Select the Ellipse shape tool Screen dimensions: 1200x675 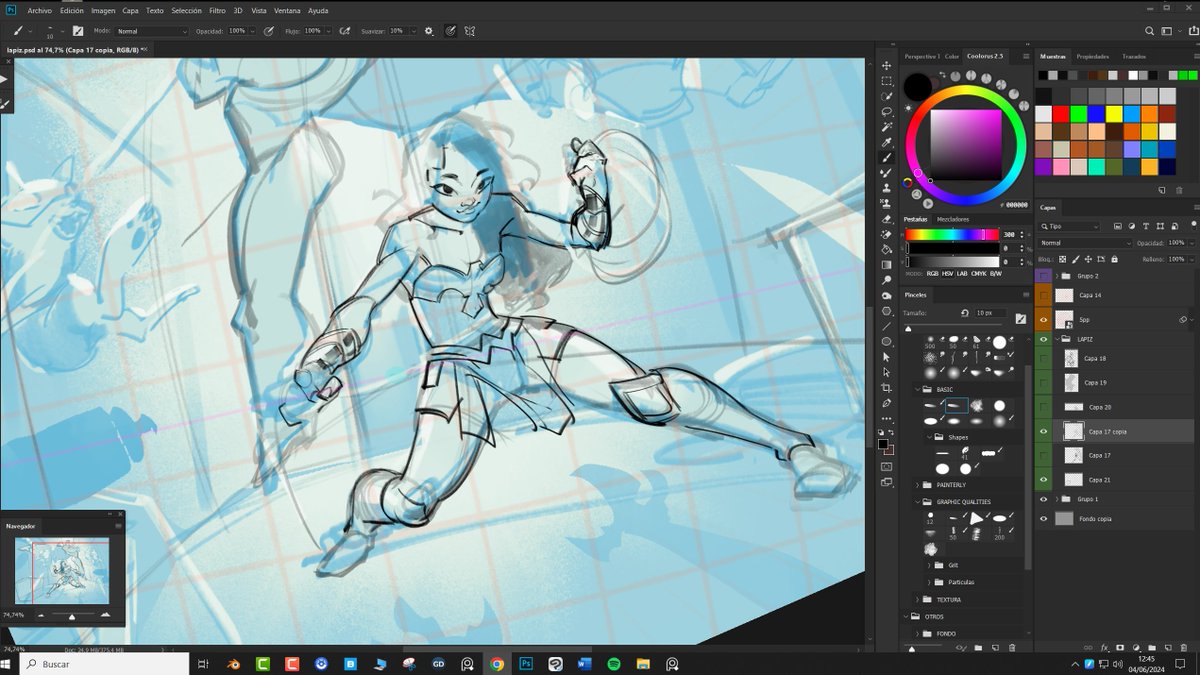pos(886,341)
